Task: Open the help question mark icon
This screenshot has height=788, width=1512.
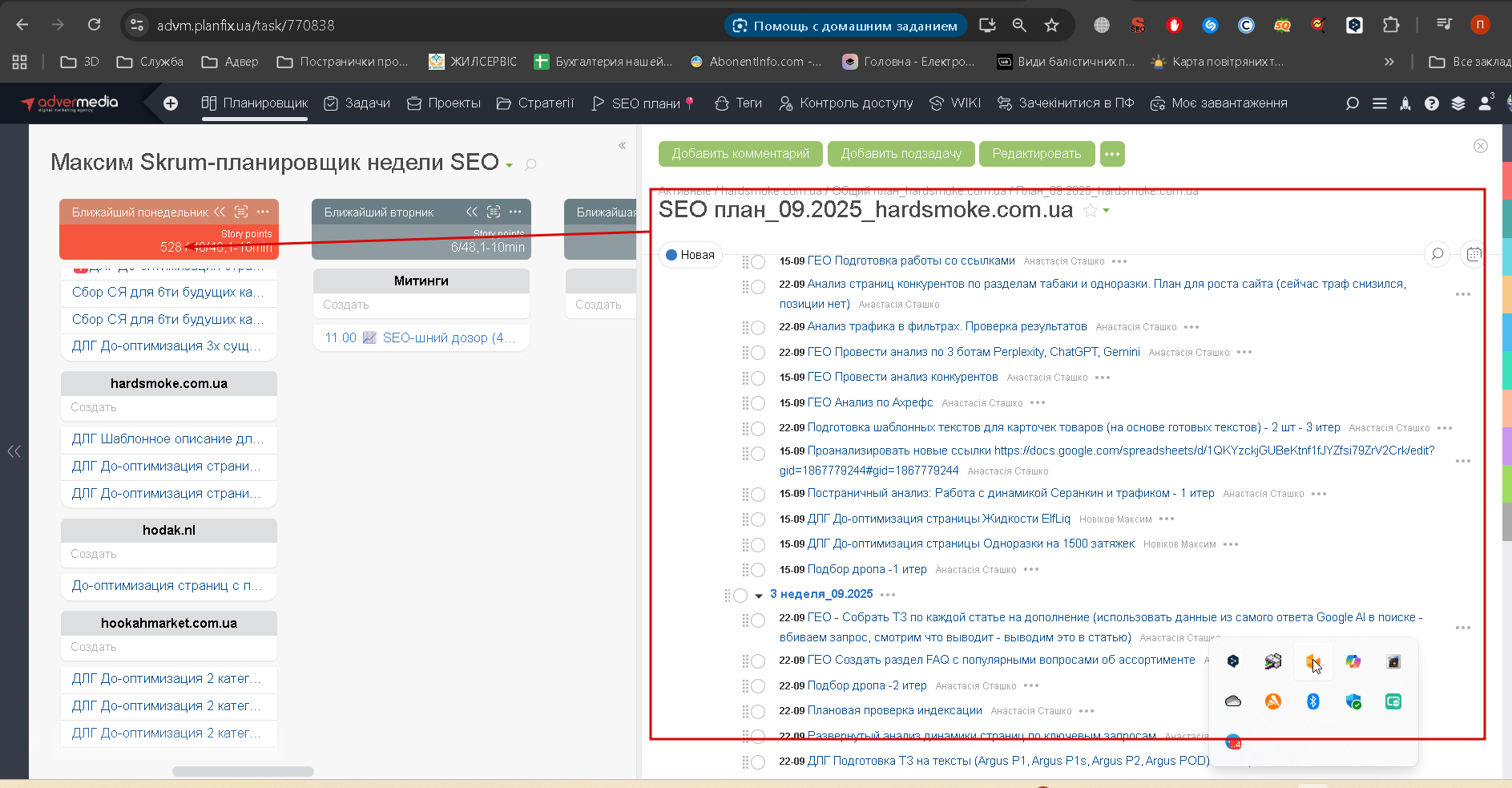Action: [x=1432, y=103]
